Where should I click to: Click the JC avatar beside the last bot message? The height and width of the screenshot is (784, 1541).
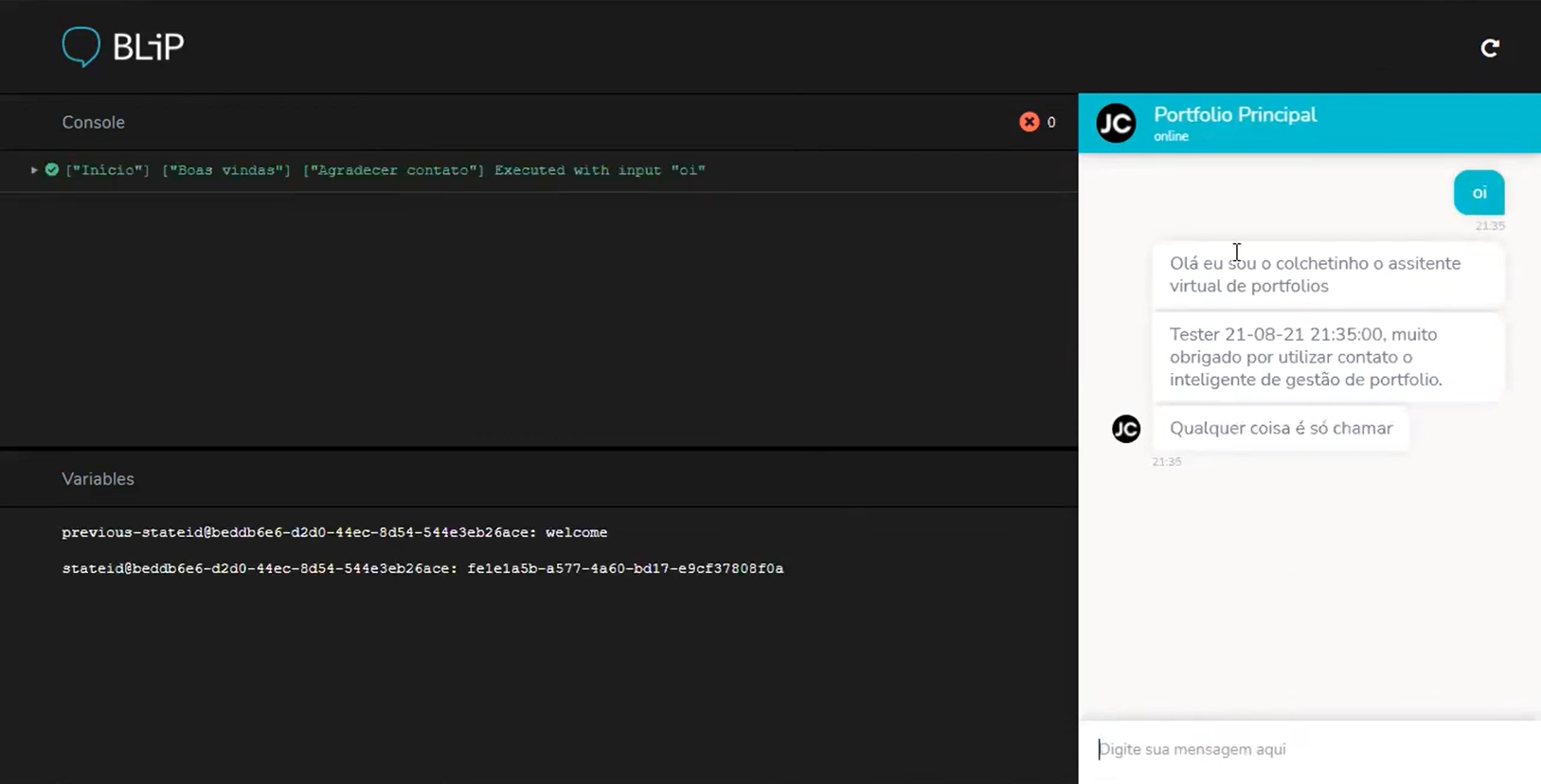pyautogui.click(x=1126, y=429)
